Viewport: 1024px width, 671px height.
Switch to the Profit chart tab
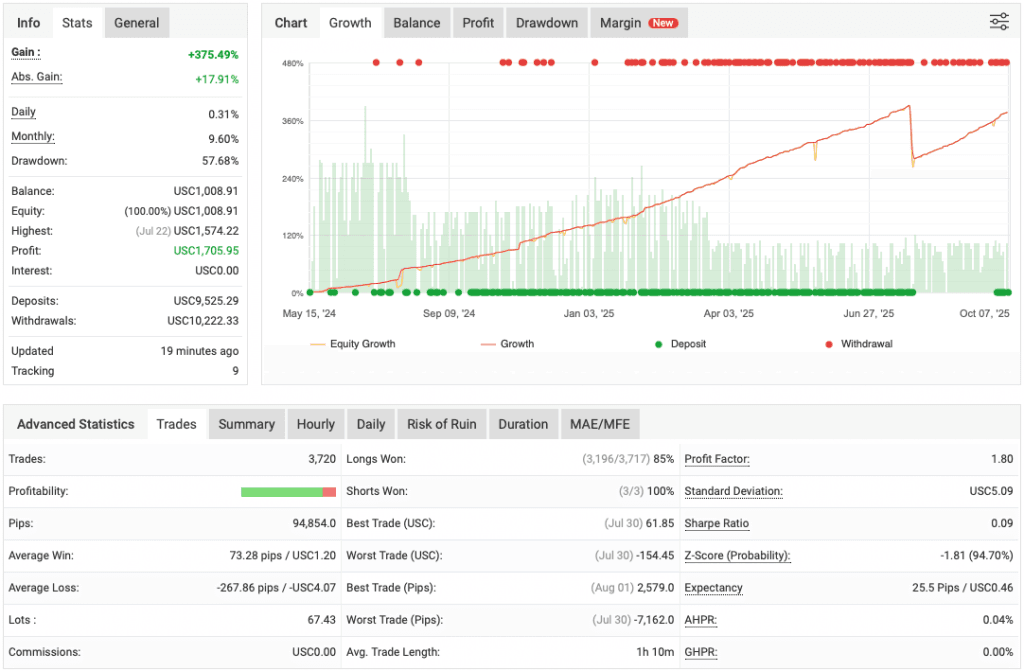click(x=477, y=22)
